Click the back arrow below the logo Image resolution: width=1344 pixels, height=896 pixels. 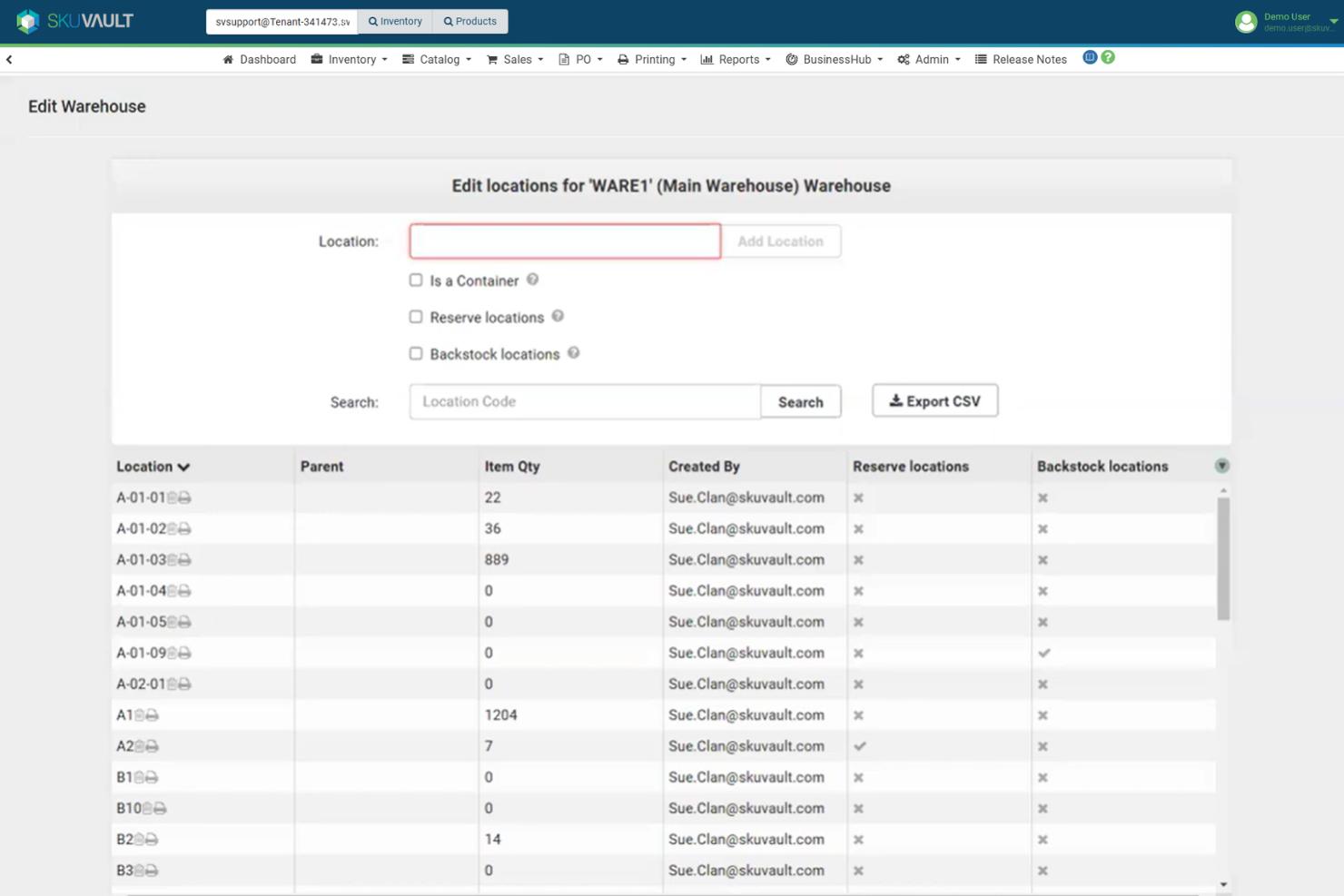pyautogui.click(x=9, y=59)
